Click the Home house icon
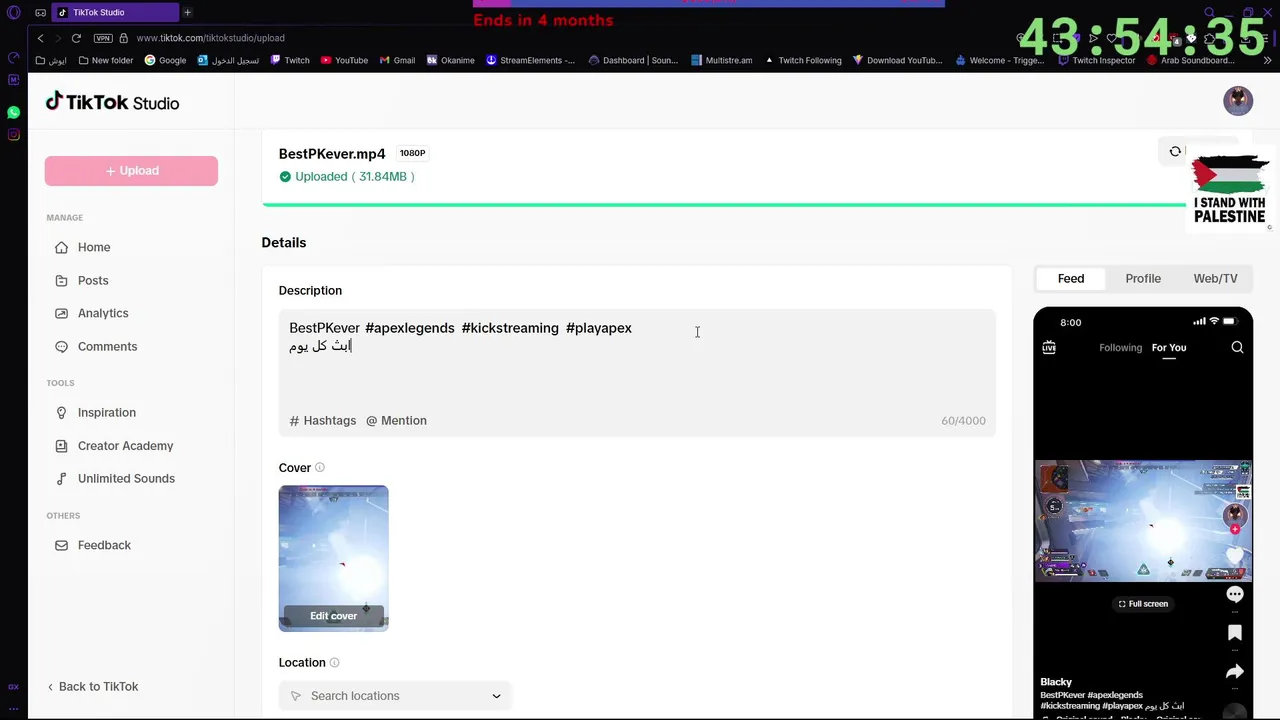1280x720 pixels. click(61, 247)
